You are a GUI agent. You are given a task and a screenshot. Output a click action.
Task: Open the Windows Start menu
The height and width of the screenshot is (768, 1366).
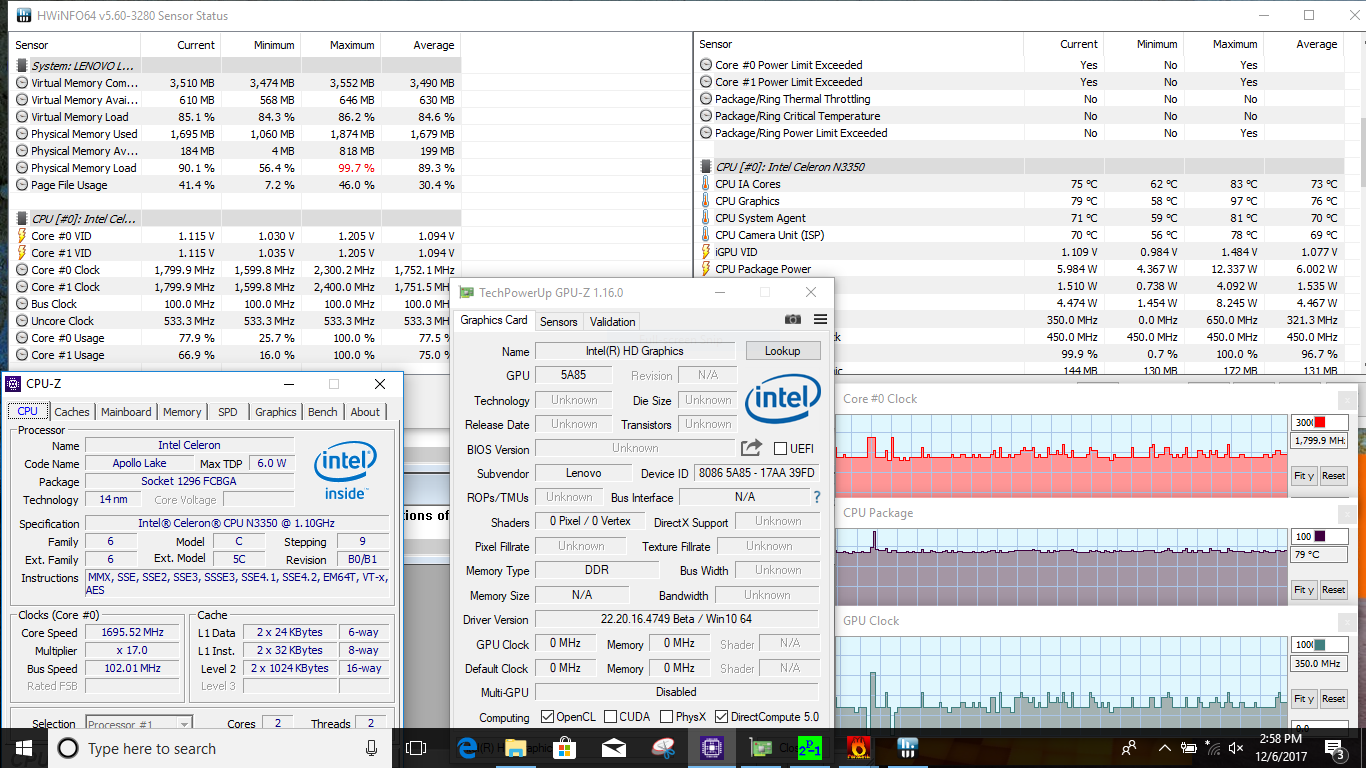[x=24, y=748]
